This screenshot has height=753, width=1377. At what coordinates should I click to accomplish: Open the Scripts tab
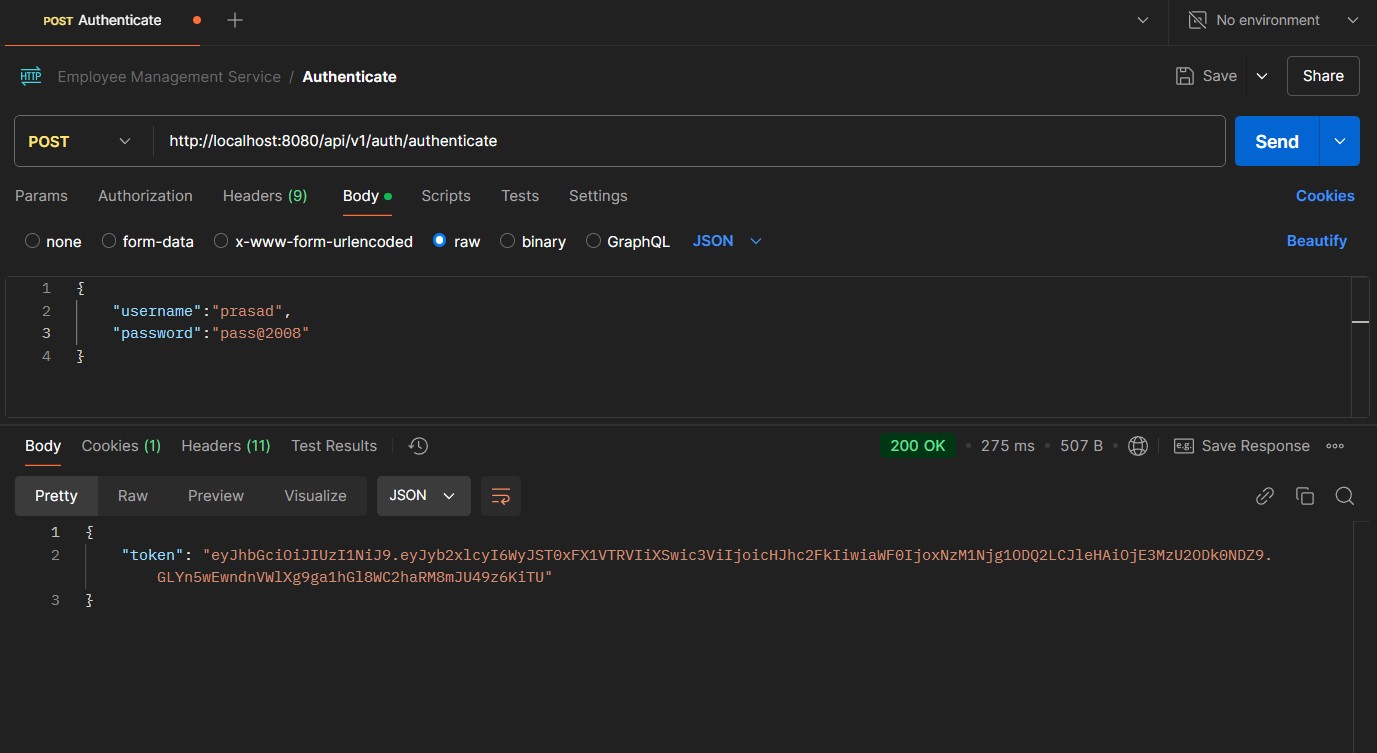click(446, 196)
